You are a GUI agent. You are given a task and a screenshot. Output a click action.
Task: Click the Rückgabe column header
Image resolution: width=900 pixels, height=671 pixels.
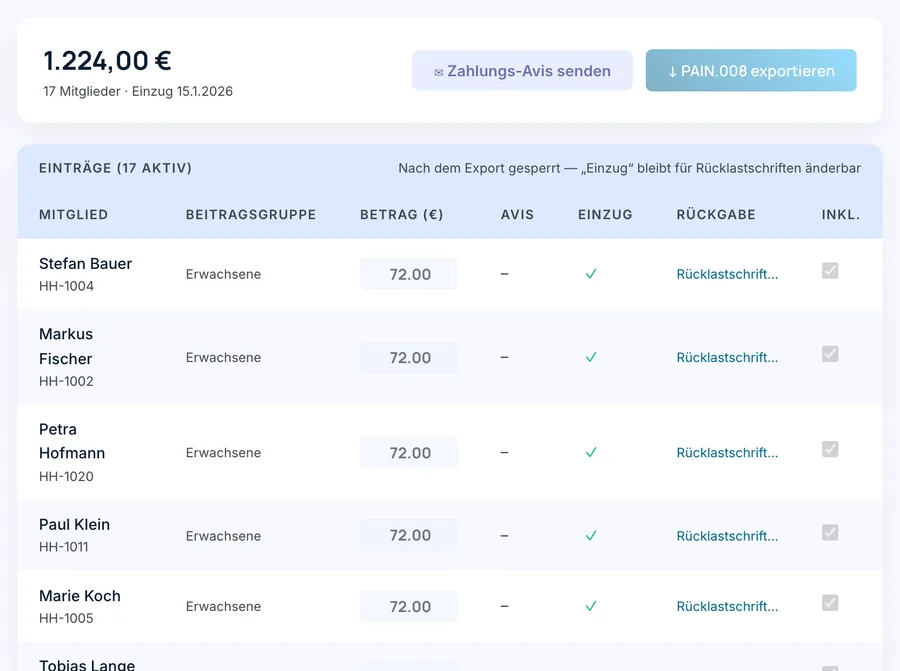click(716, 215)
